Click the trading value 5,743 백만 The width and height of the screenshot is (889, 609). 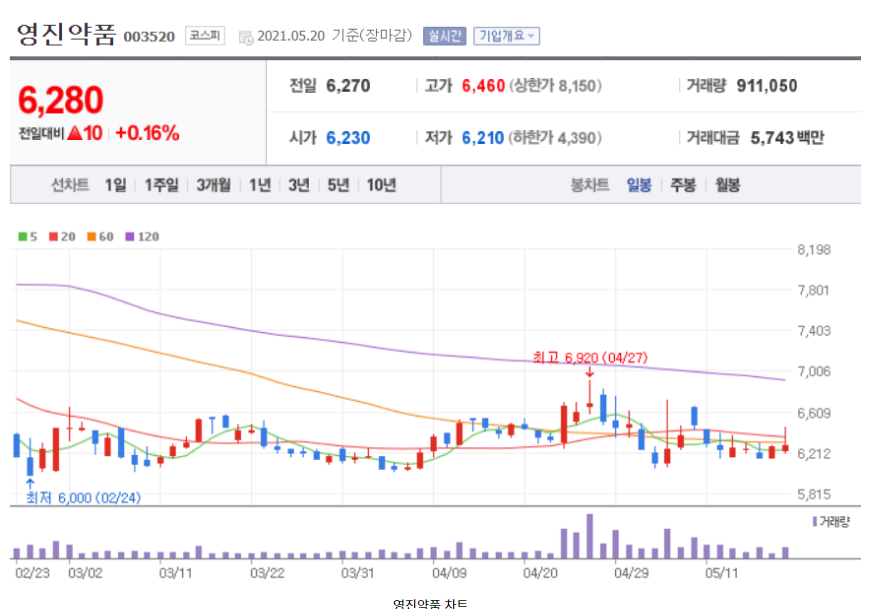[788, 138]
